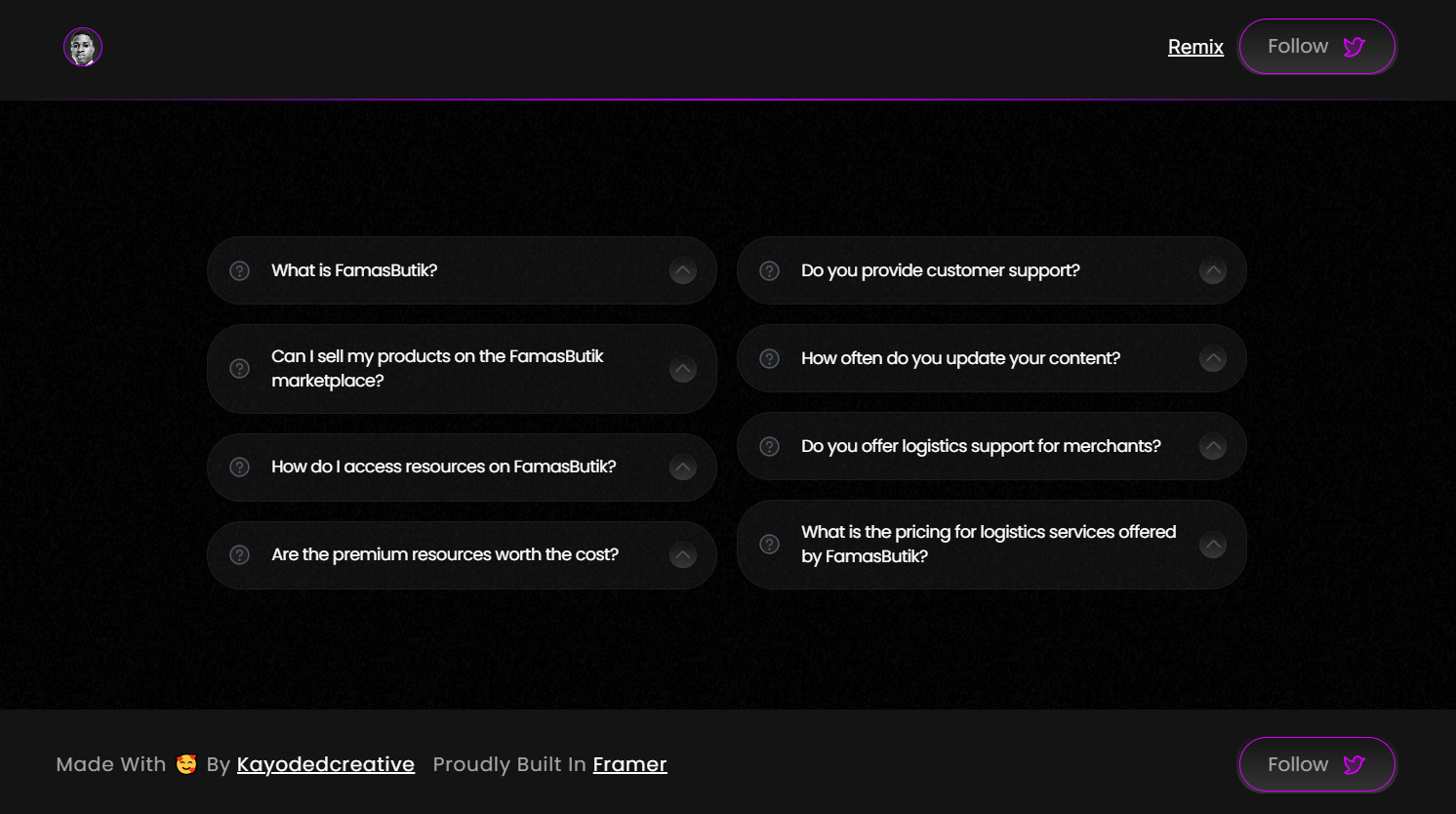Screen dimensions: 1456x814
Task: Click the question icon by merchant logistics support question
Action: pos(769,446)
